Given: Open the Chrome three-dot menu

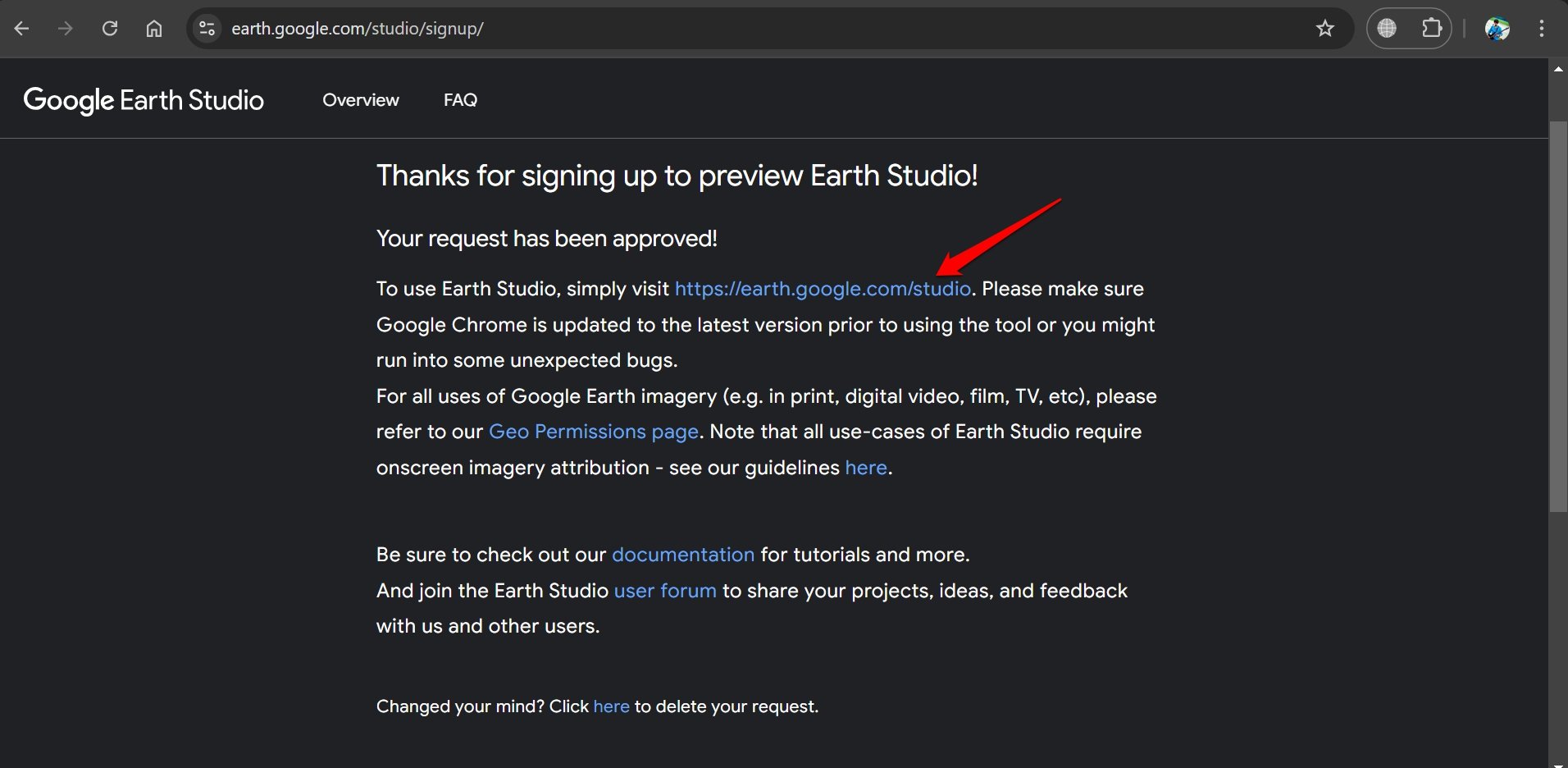Looking at the screenshot, I should coord(1542,29).
